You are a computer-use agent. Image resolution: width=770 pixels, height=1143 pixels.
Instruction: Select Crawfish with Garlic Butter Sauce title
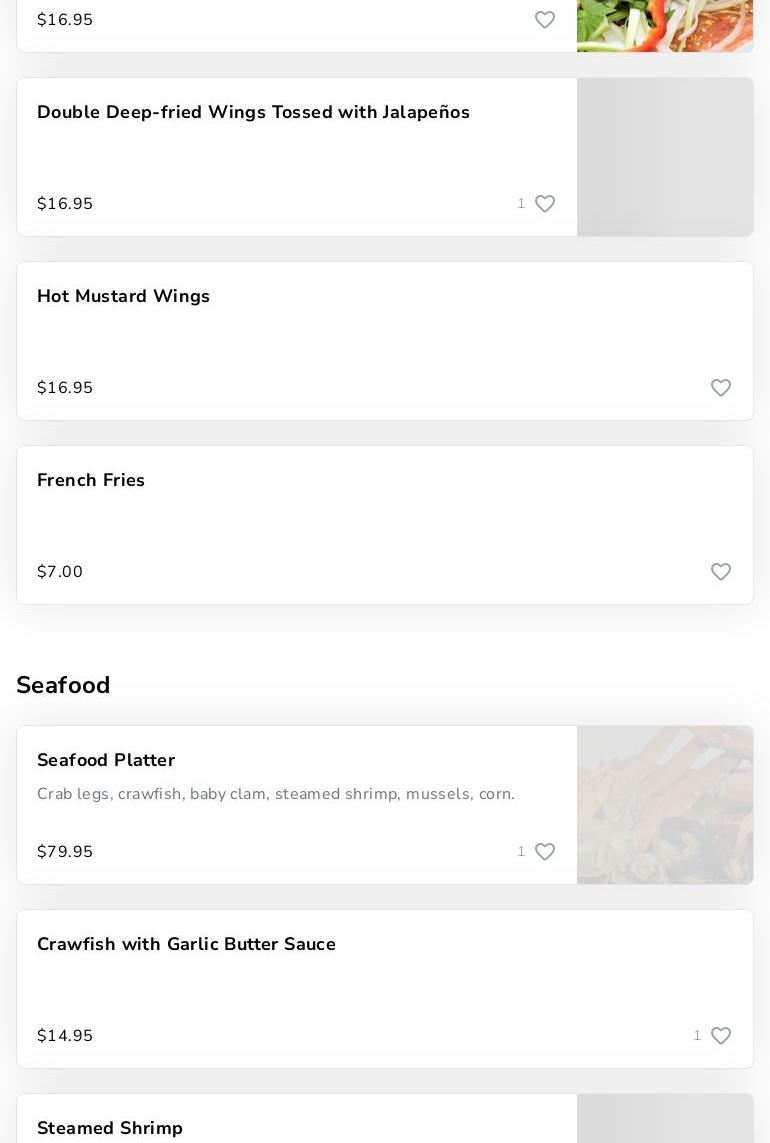point(186,945)
